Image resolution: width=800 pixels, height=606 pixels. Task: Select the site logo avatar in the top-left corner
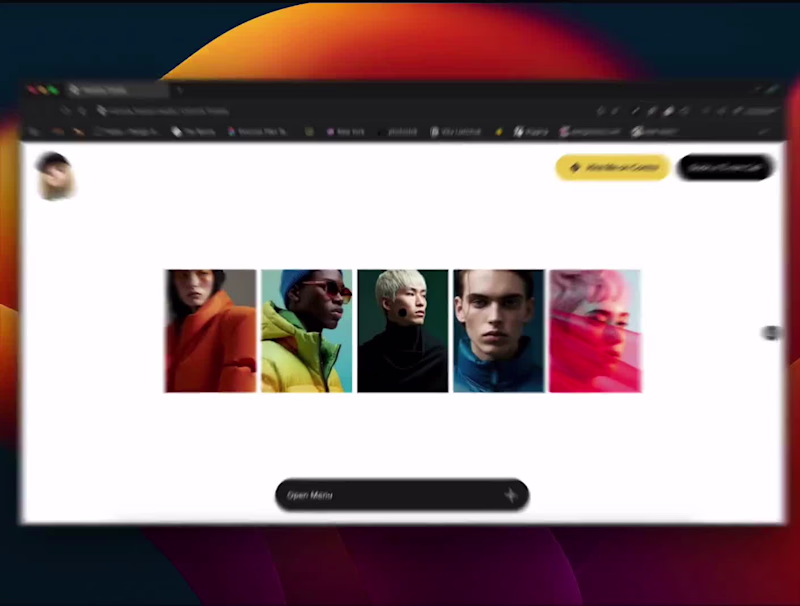55,177
